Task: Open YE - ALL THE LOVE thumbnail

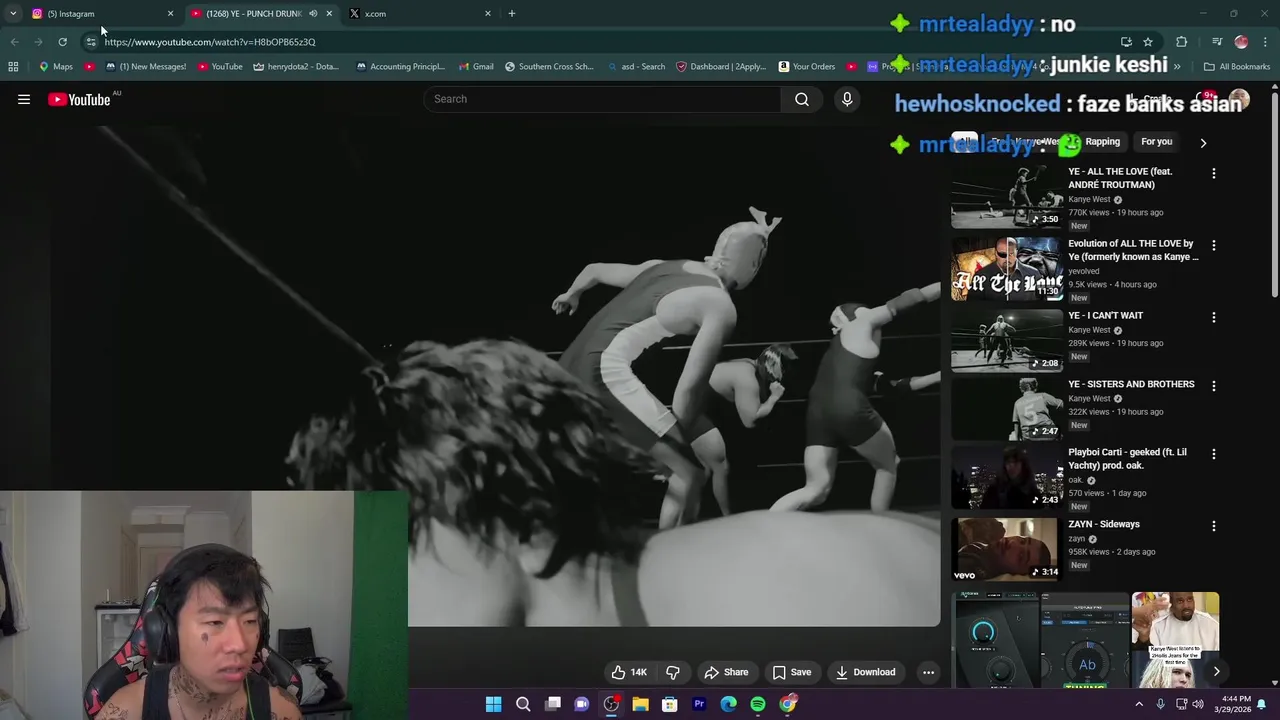Action: tap(1006, 198)
